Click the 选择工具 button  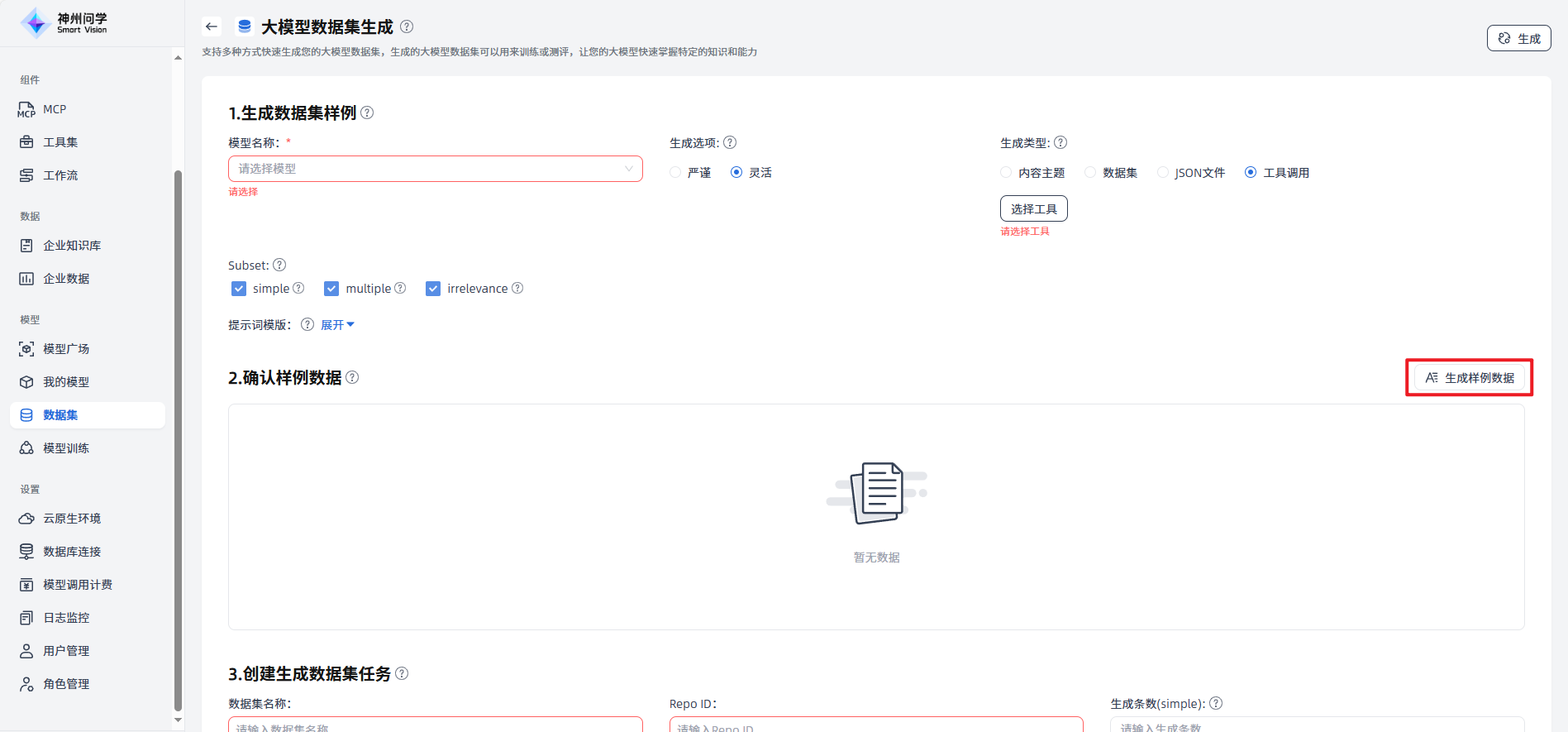pyautogui.click(x=1033, y=208)
